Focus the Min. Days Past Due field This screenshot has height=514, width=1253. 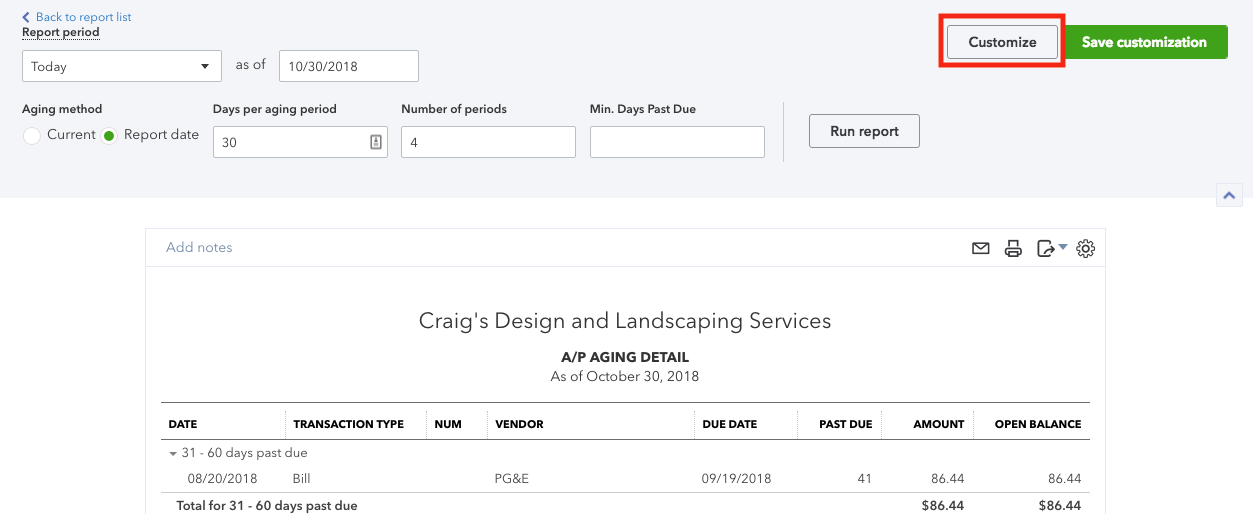677,142
